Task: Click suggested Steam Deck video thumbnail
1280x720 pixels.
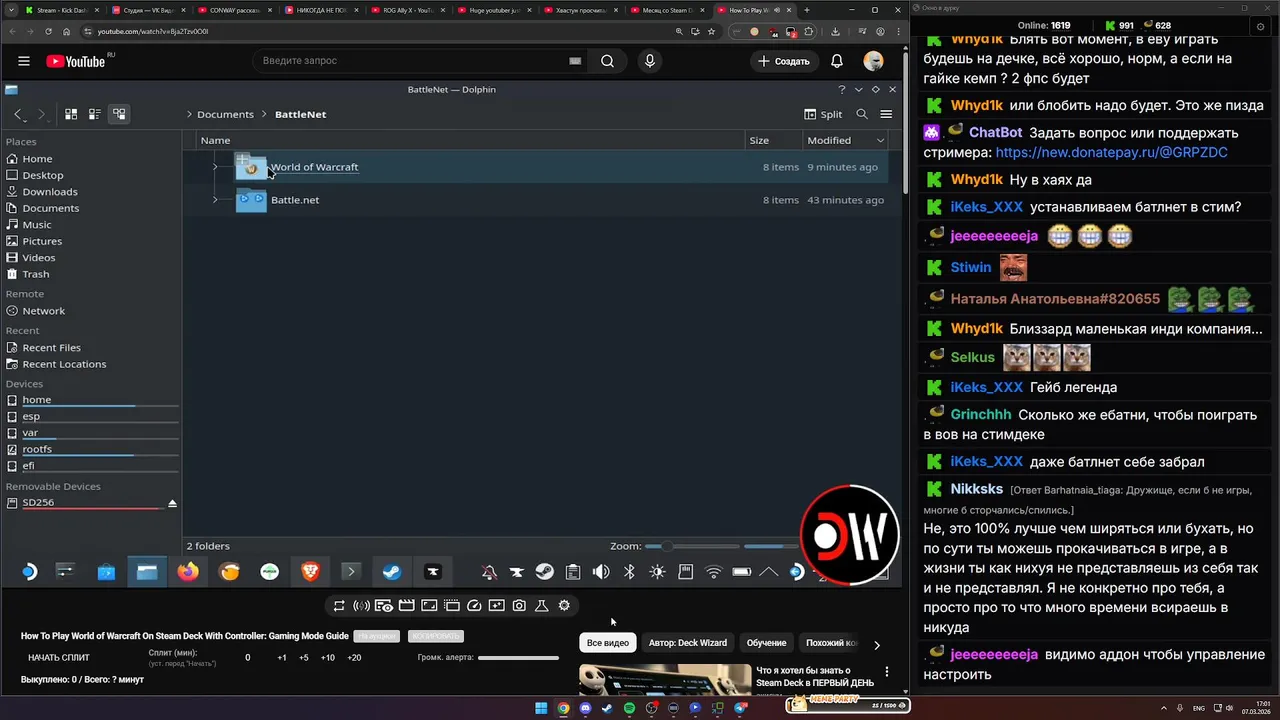Action: point(665,679)
